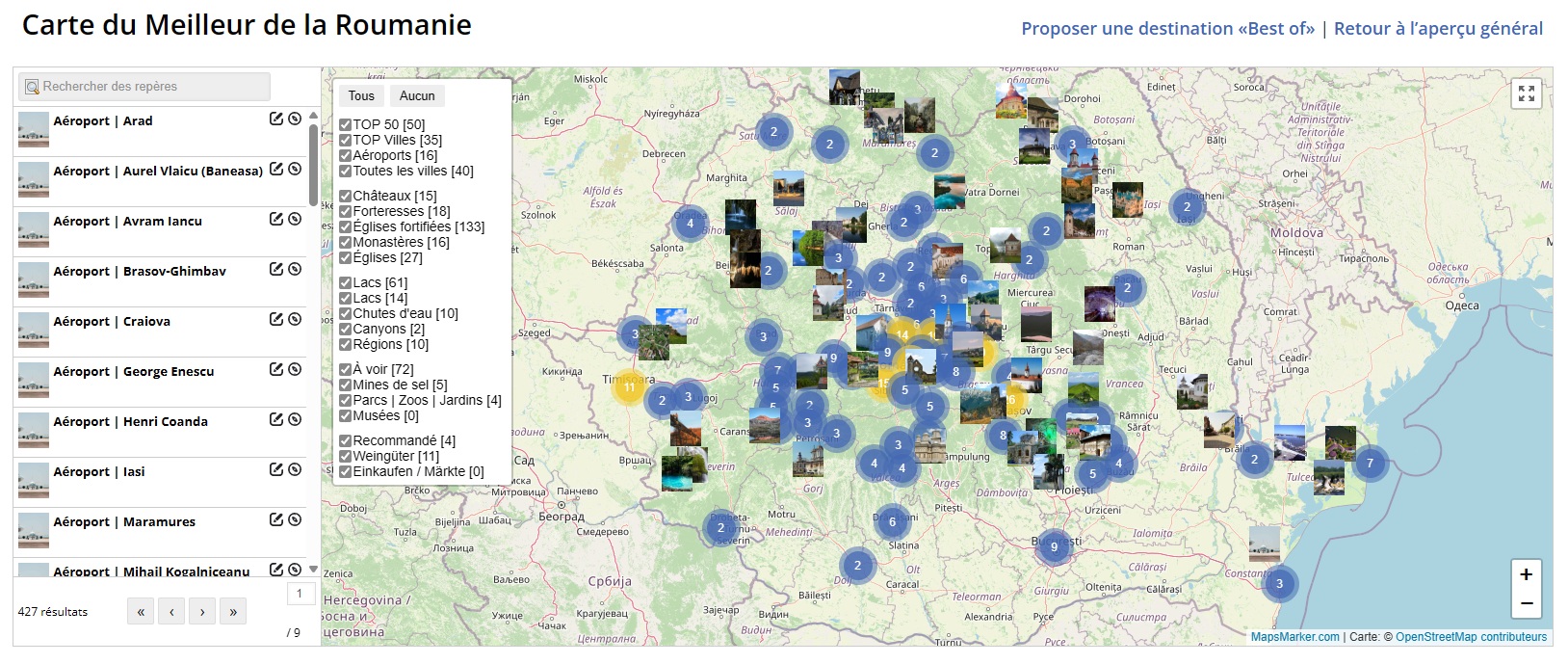Toggle fullscreen map view
1568x664 pixels.
click(x=1526, y=93)
